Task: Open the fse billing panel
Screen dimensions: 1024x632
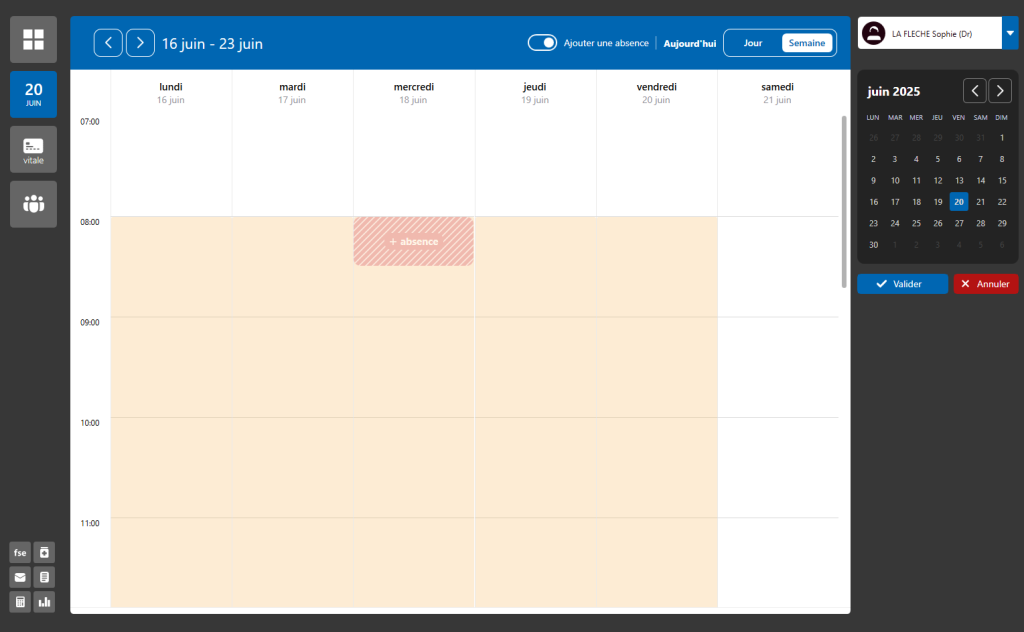Action: click(19, 552)
